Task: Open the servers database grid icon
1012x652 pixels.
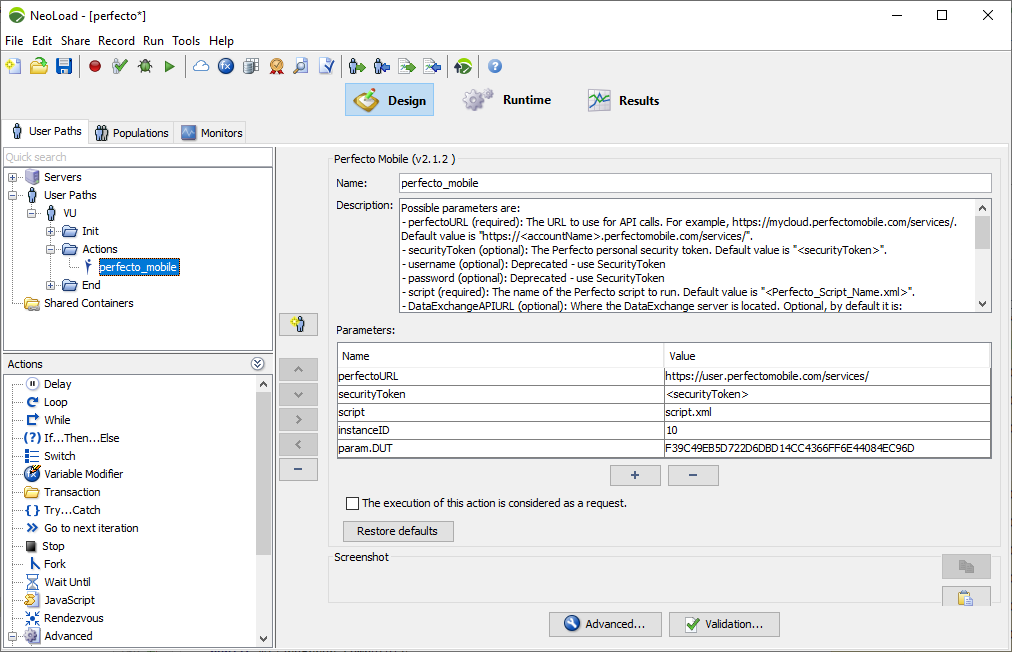Action: coord(251,66)
